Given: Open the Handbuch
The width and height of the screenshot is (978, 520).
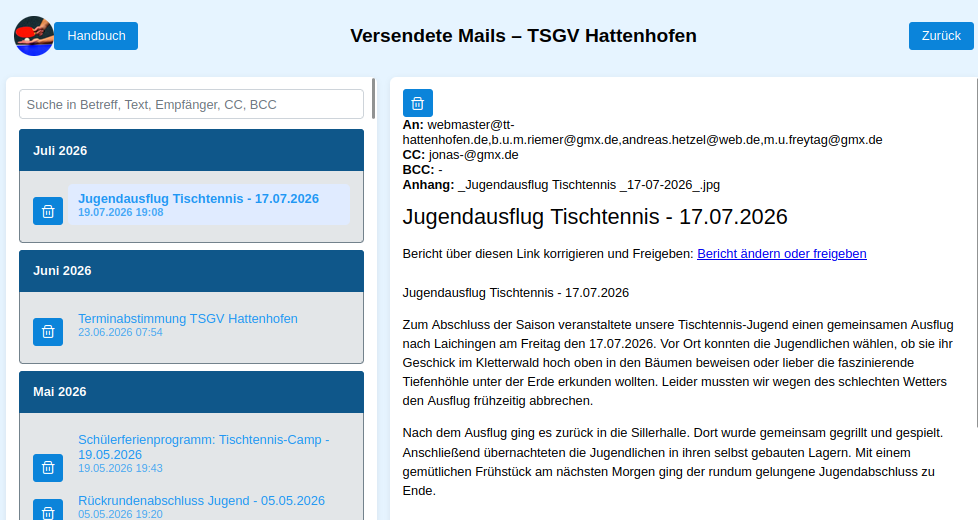Looking at the screenshot, I should pyautogui.click(x=96, y=36).
